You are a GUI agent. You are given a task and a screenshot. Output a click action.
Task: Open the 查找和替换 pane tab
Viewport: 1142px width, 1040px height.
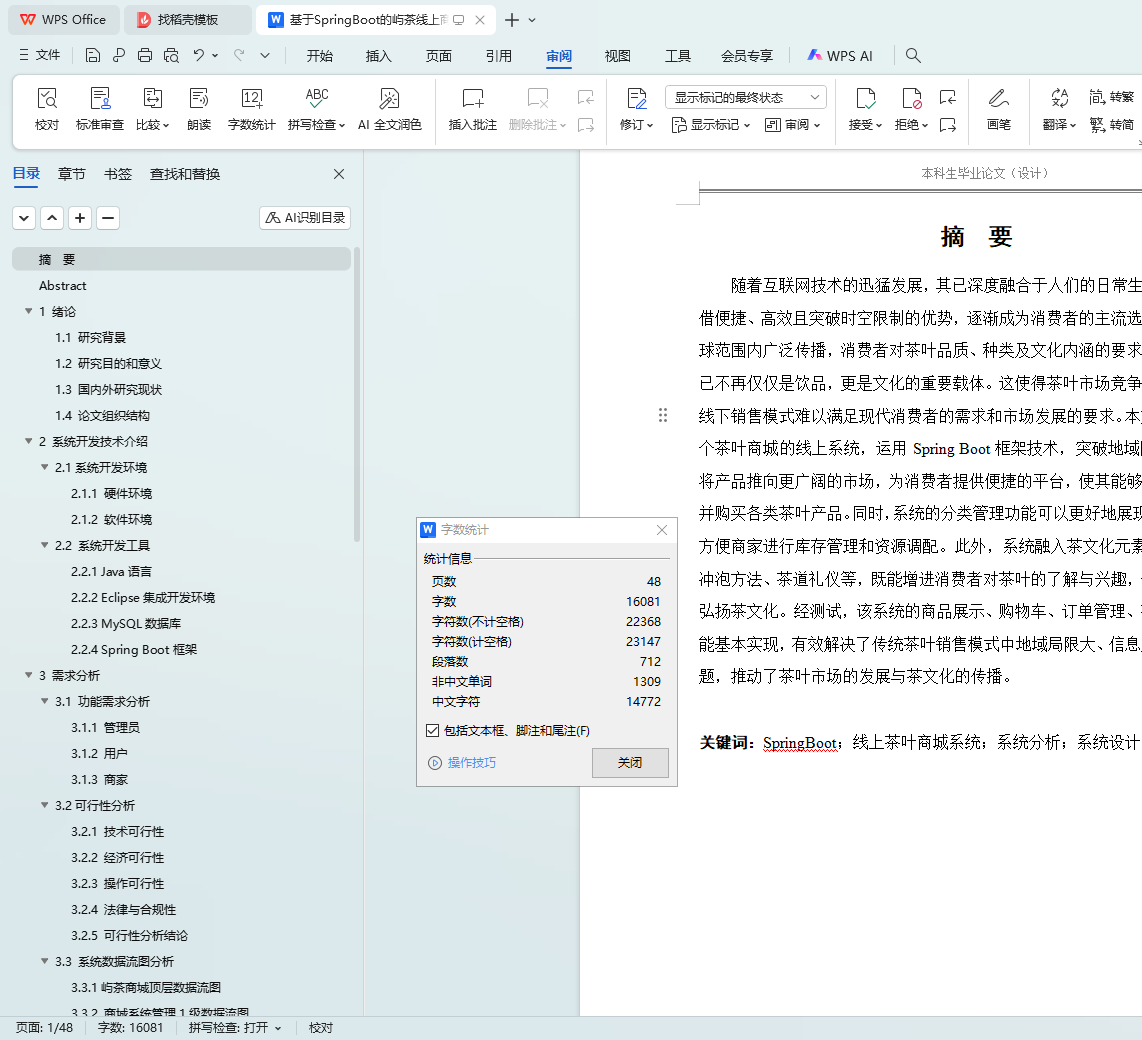tap(185, 174)
